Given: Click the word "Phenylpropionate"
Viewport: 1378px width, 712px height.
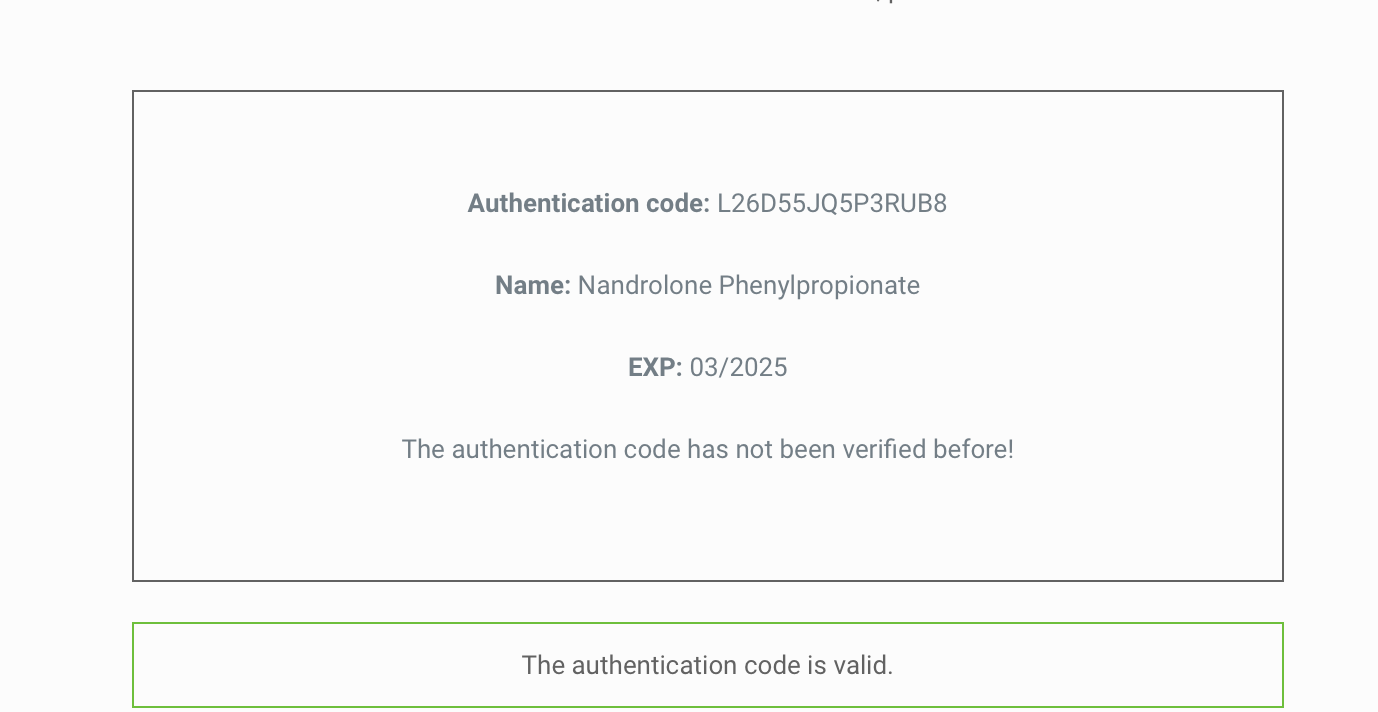Looking at the screenshot, I should [x=819, y=286].
